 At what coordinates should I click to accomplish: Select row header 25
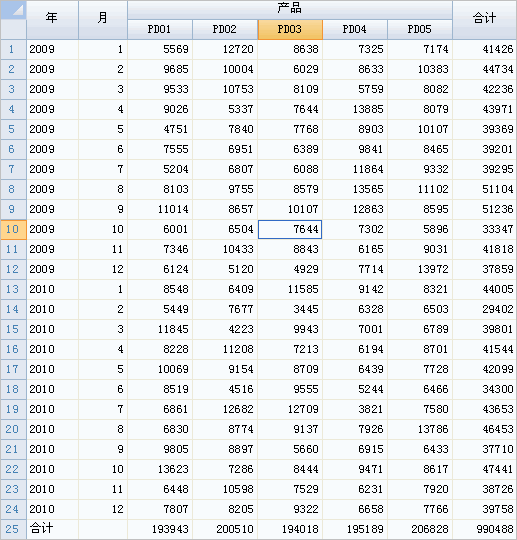13,529
